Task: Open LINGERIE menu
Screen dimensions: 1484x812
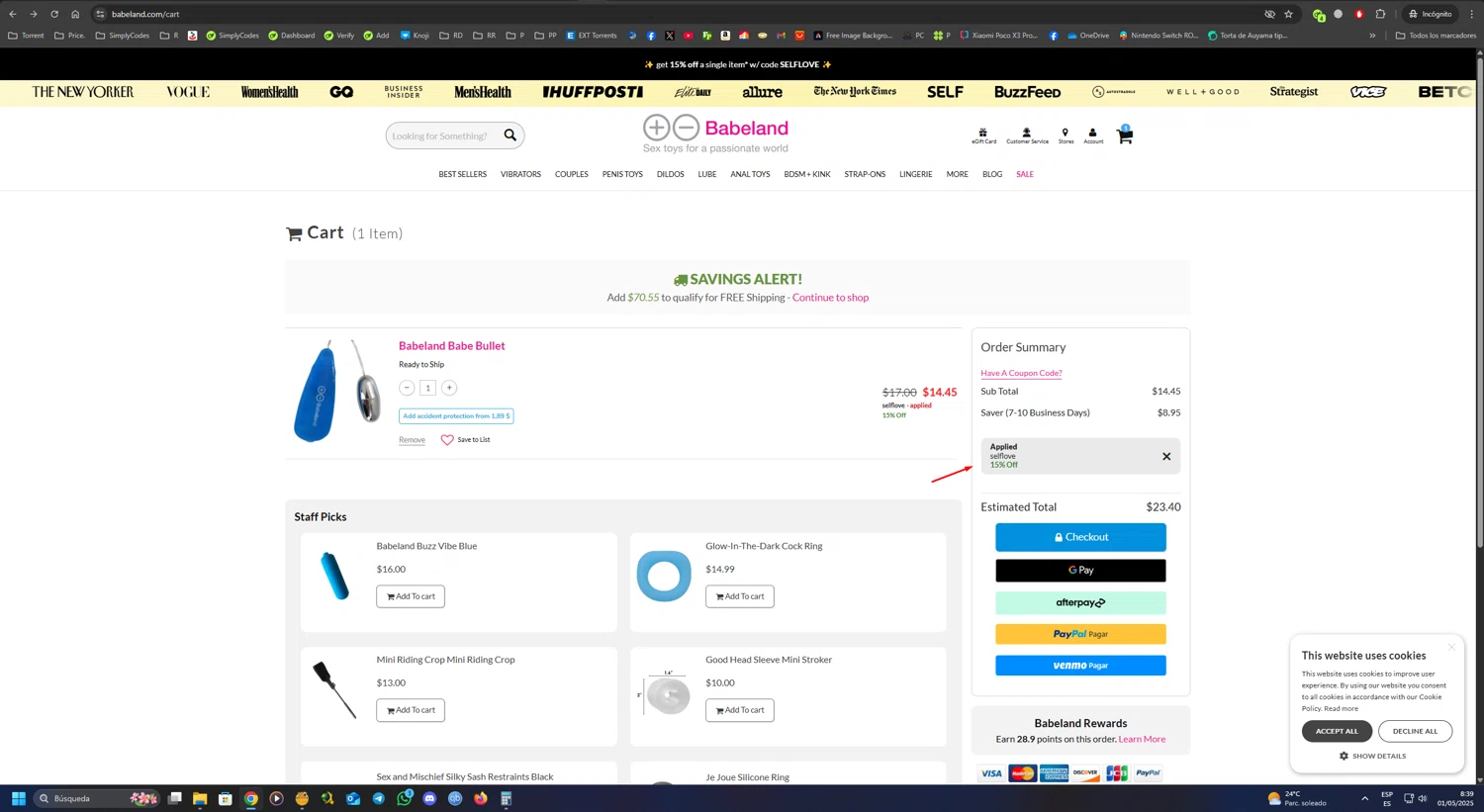Action: pyautogui.click(x=916, y=174)
